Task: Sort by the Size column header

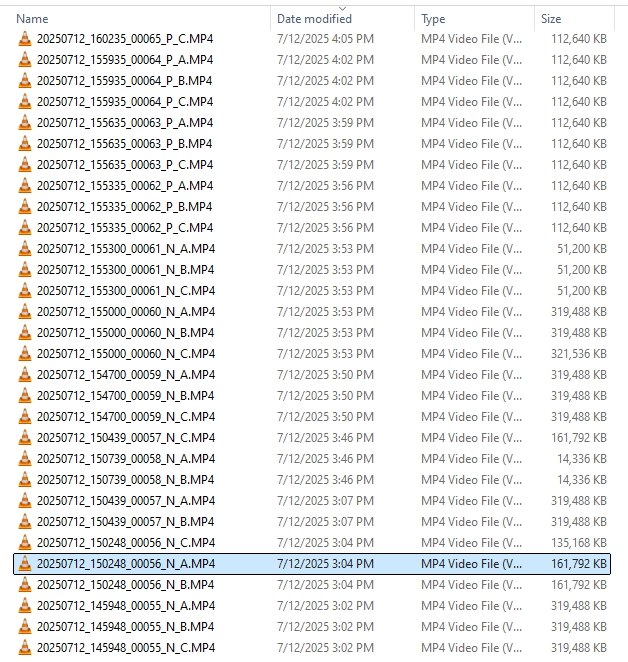Action: [551, 19]
